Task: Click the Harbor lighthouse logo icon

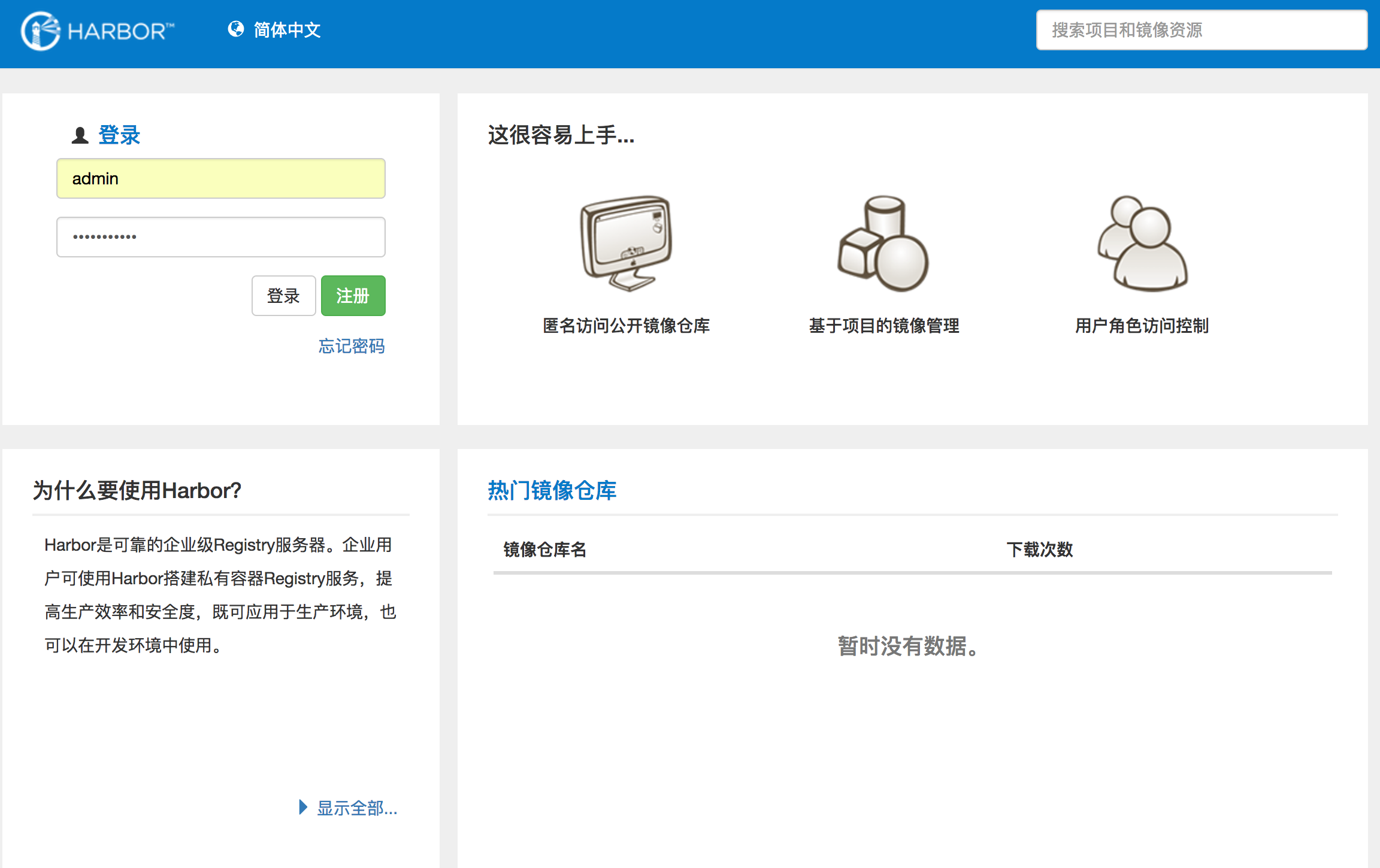Action: coord(40,31)
